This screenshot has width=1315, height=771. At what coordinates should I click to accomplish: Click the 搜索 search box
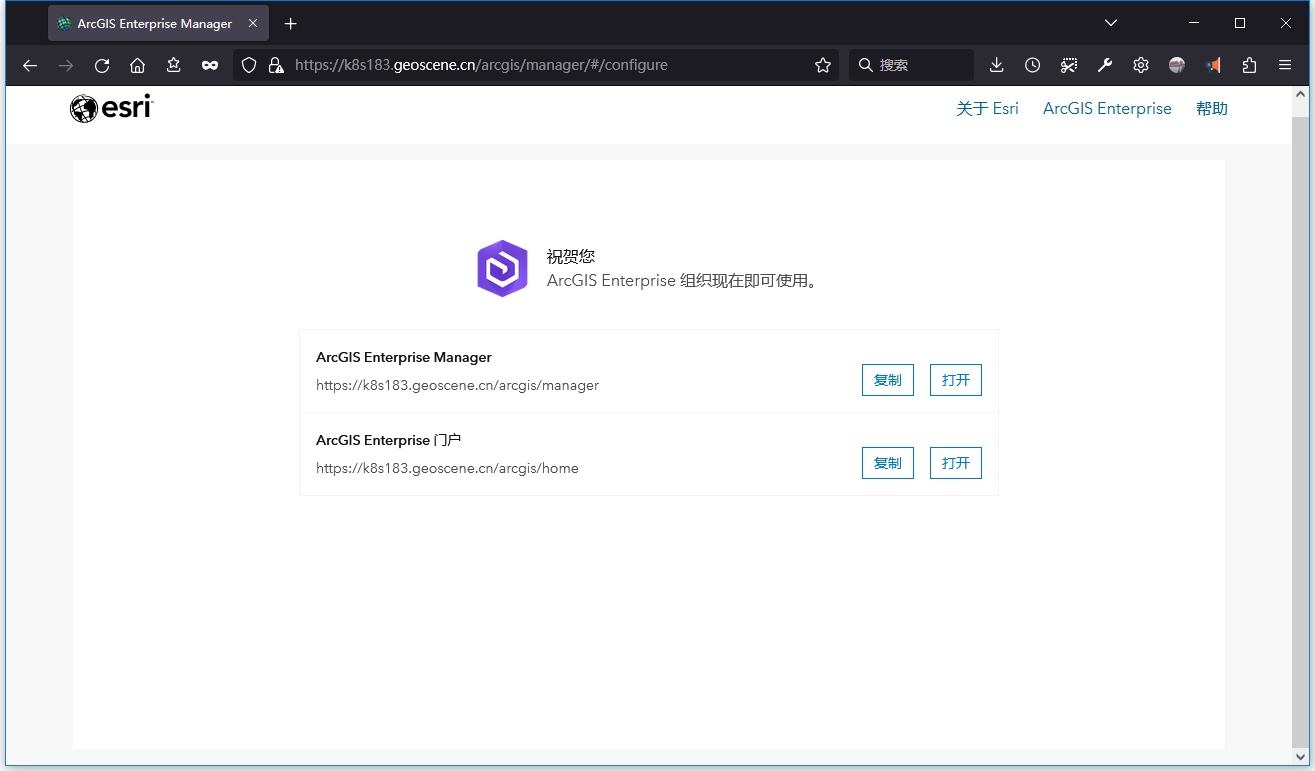pyautogui.click(x=911, y=65)
